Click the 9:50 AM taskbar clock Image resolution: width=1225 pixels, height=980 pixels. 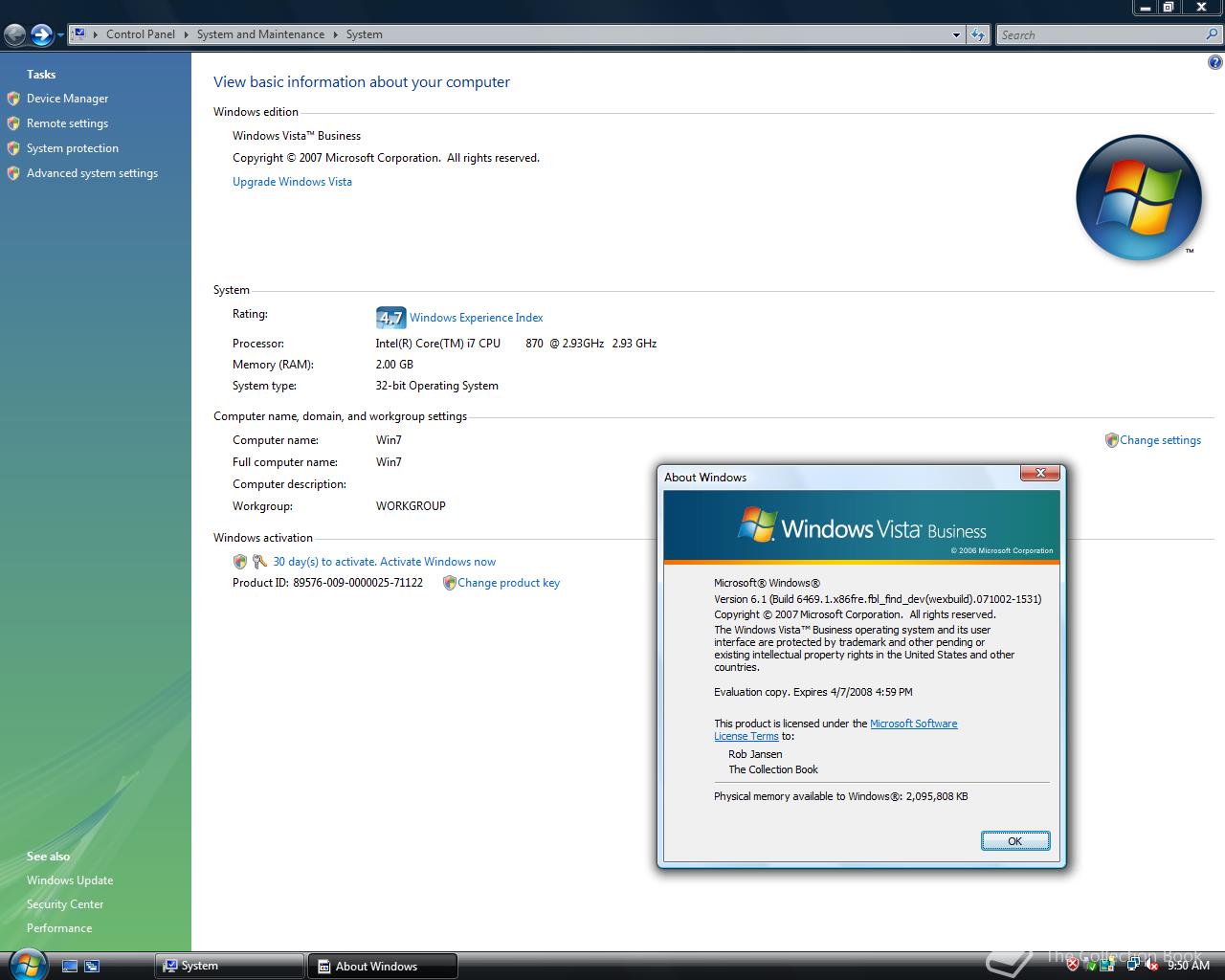point(1189,966)
